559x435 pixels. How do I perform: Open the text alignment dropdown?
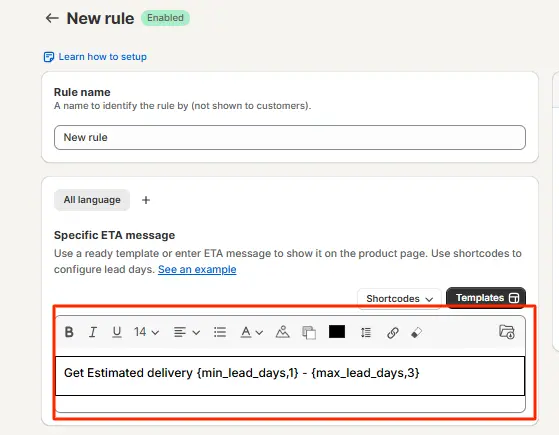pyautogui.click(x=187, y=332)
